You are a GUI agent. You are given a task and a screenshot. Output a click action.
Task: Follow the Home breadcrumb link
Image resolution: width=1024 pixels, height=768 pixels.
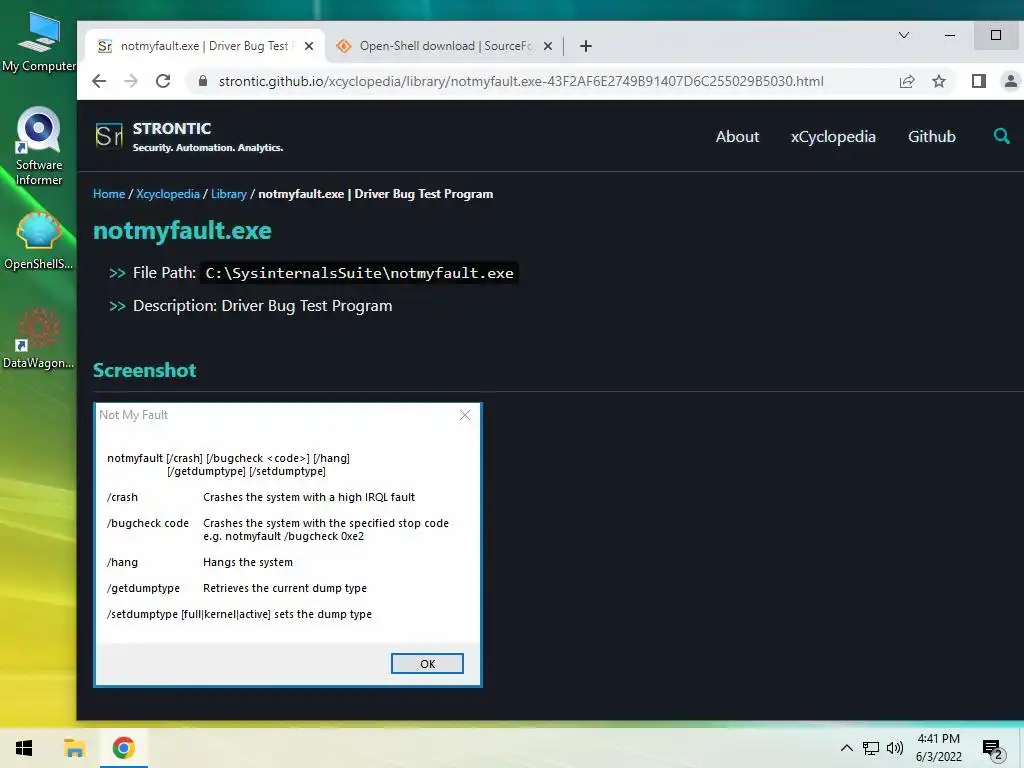(108, 194)
